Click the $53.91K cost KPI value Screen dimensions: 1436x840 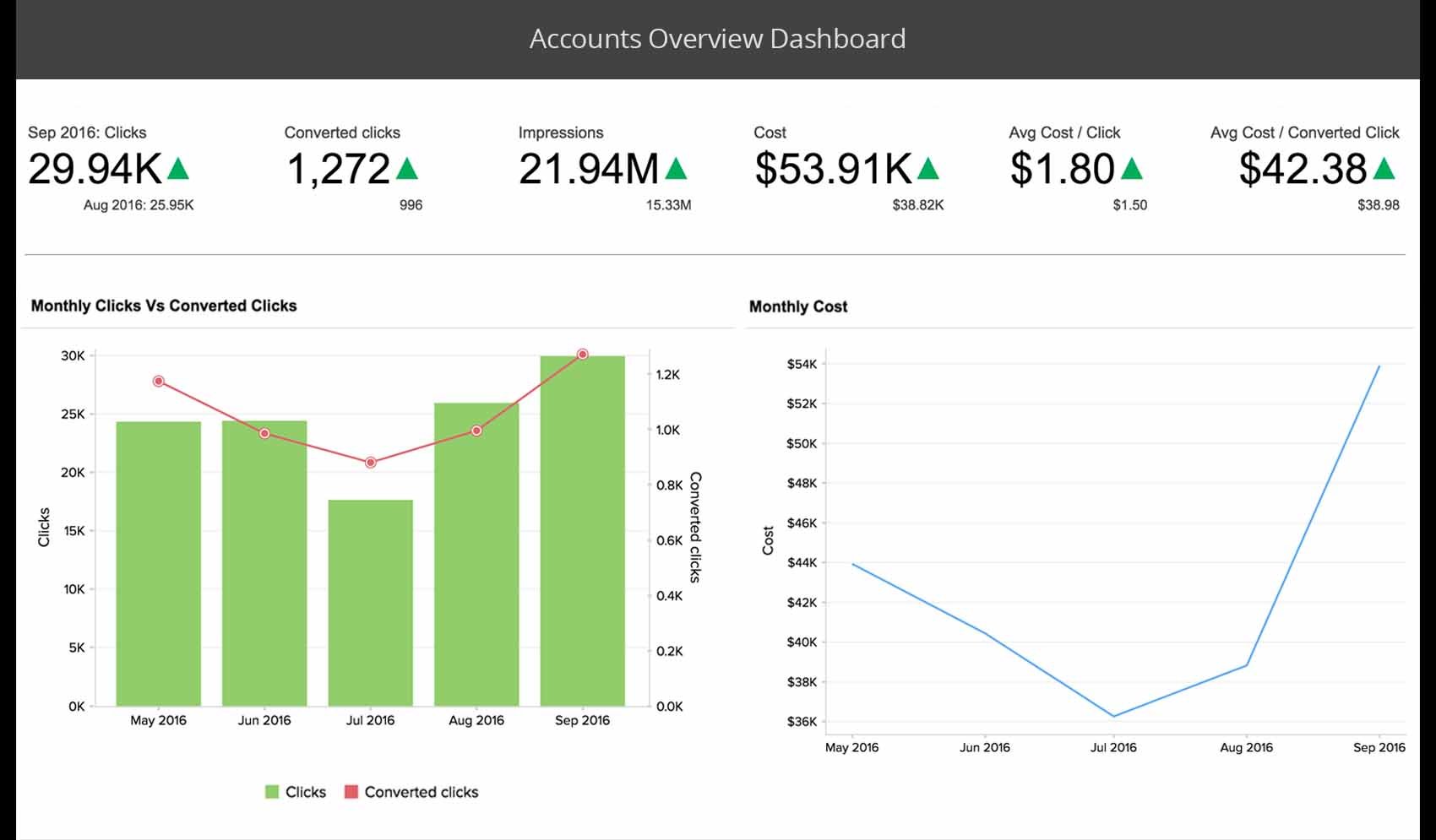833,169
